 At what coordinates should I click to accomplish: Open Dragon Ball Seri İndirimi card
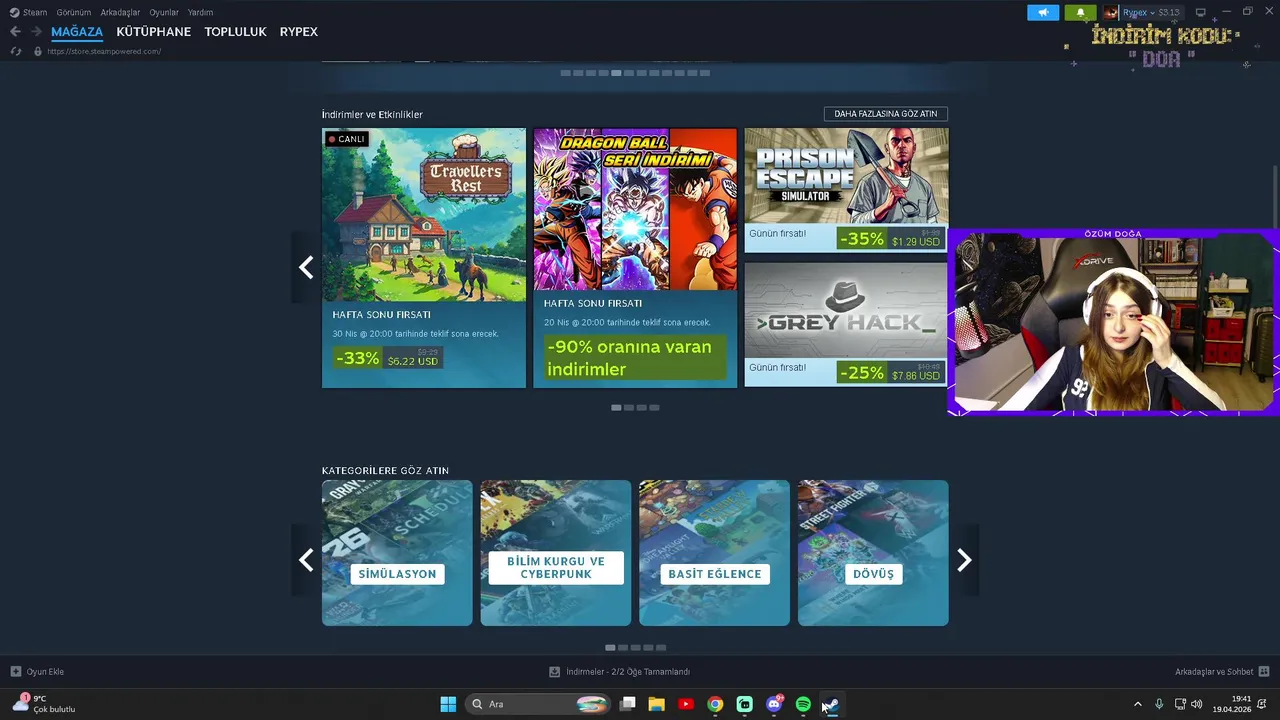click(635, 258)
